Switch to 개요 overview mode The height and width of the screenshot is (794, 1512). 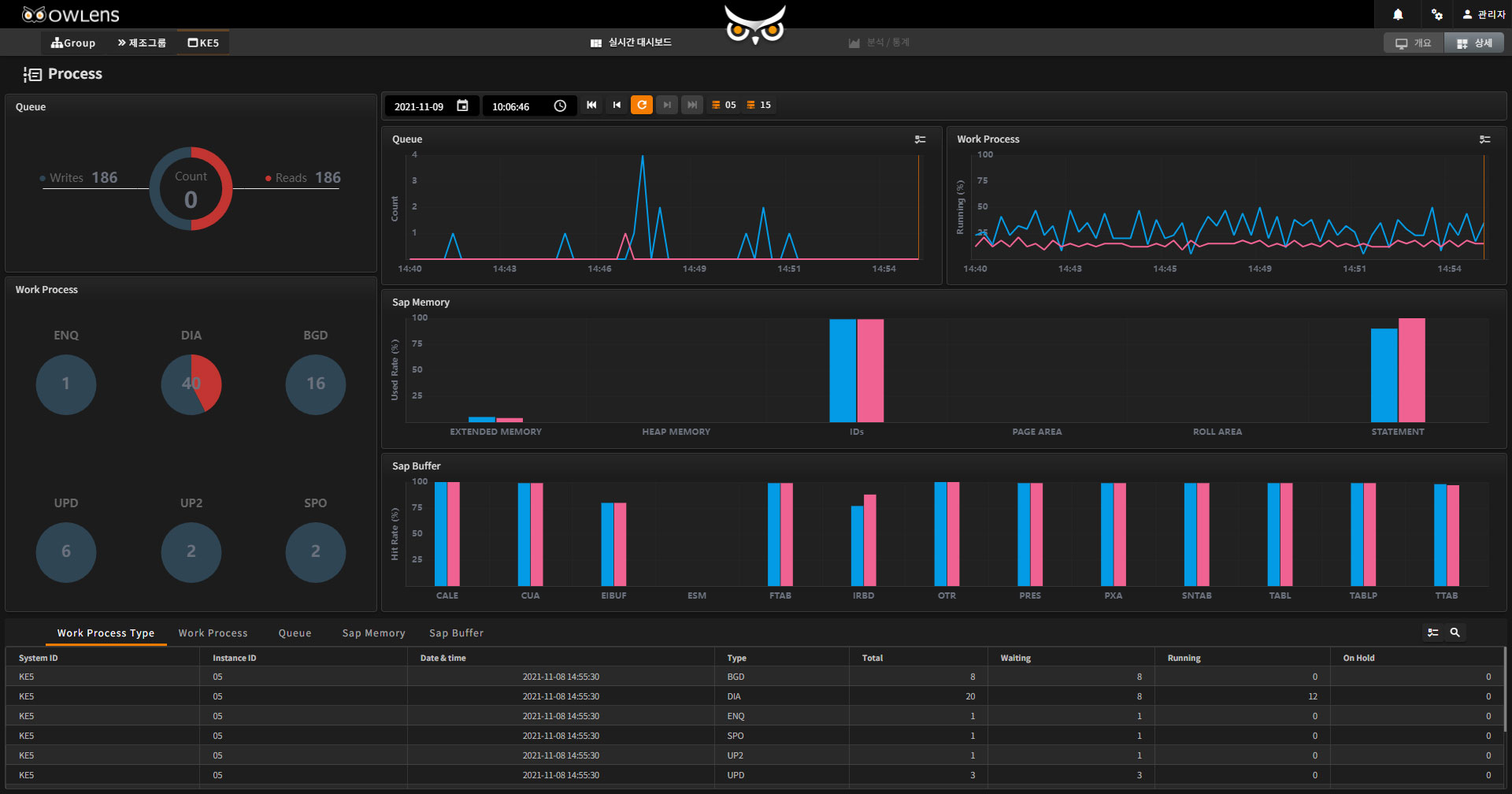click(1414, 43)
